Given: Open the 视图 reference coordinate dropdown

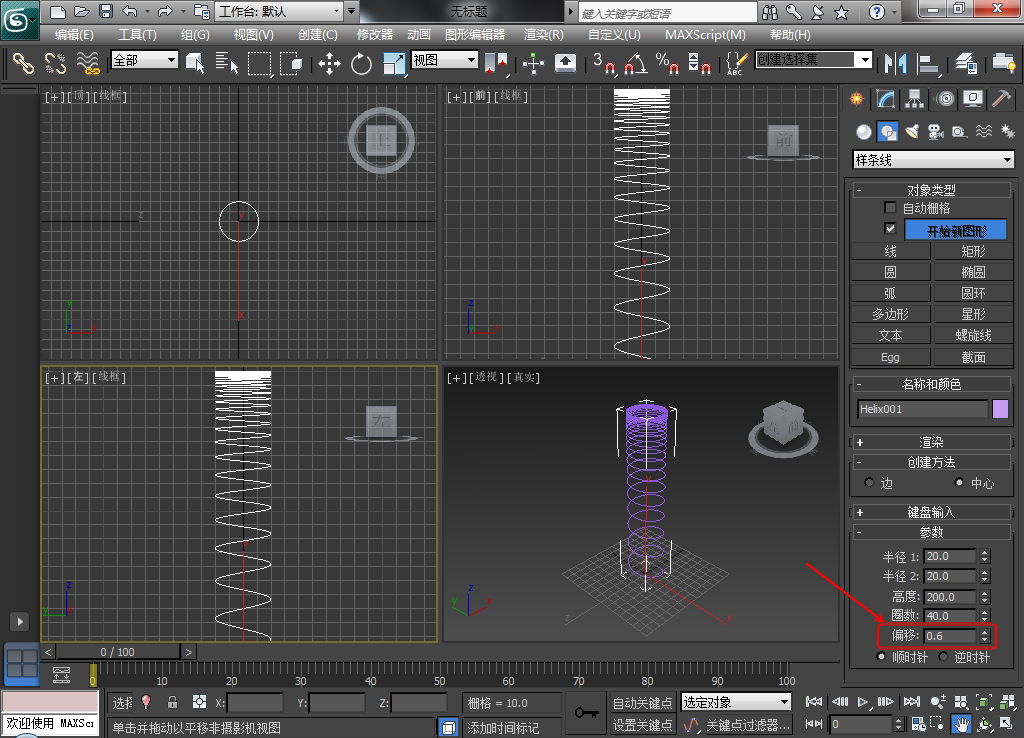Looking at the screenshot, I should tap(445, 60).
